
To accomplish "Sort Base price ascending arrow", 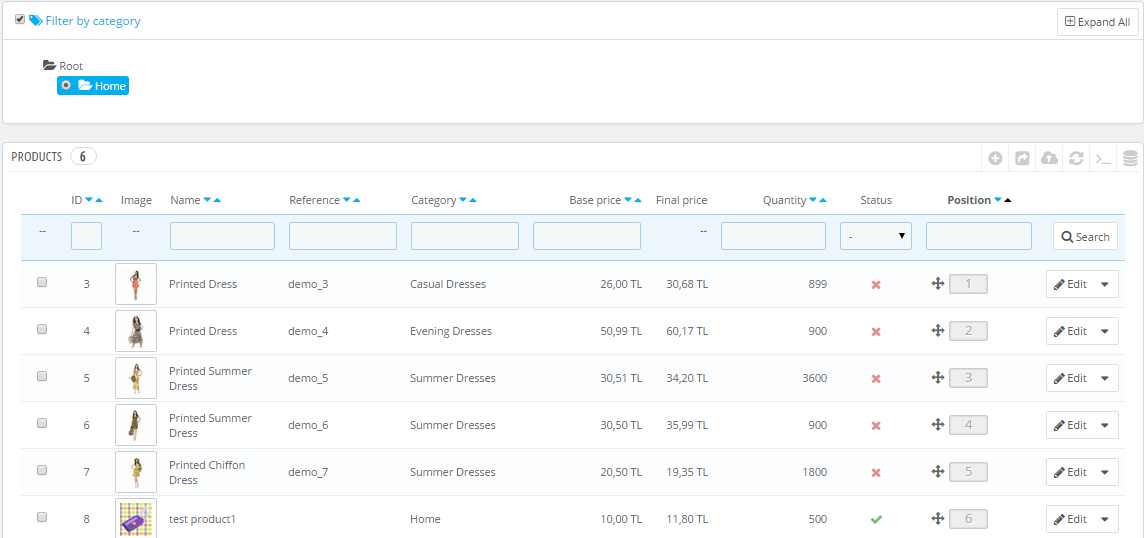I will 638,200.
